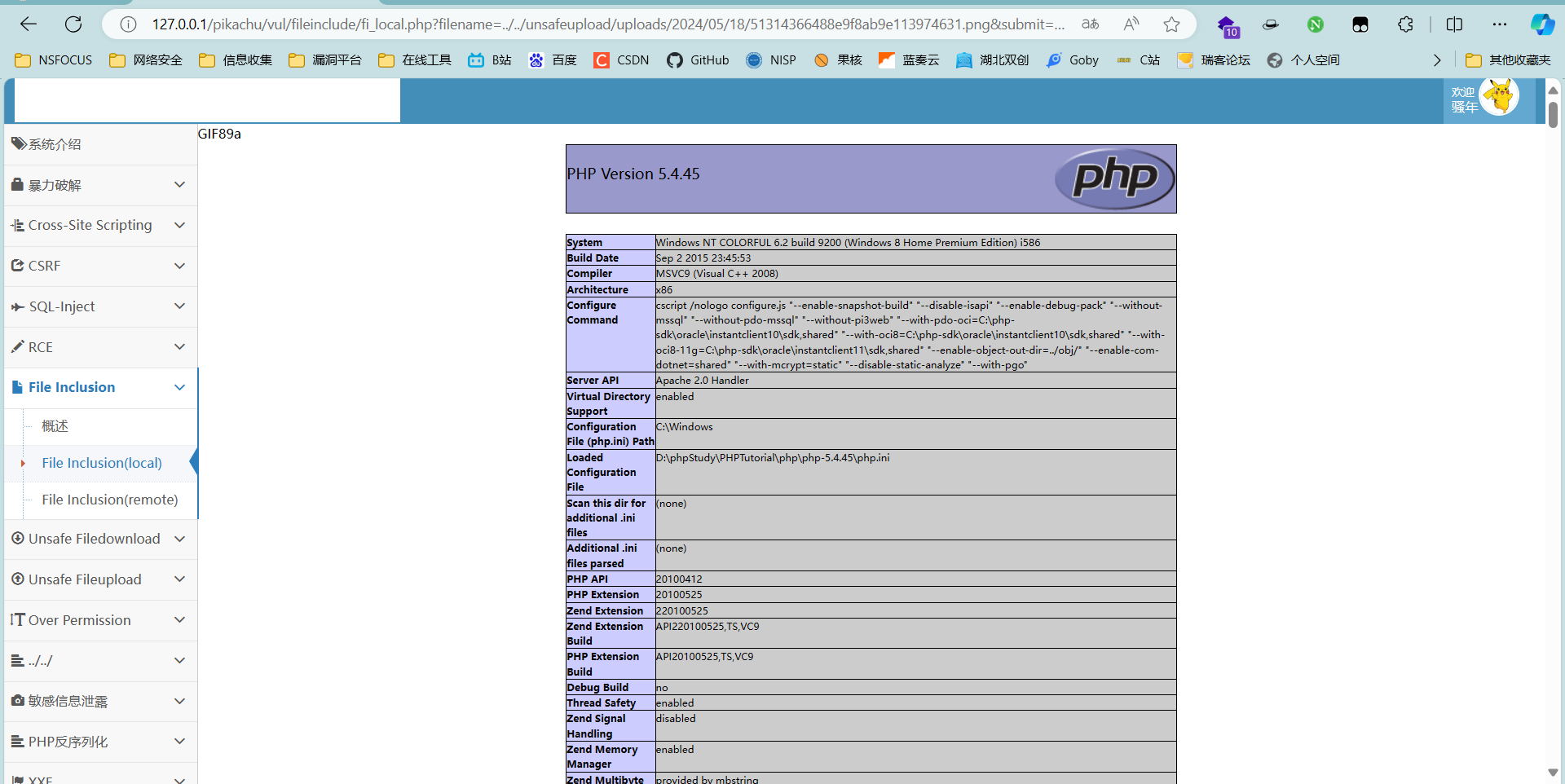Screen dimensions: 1565x784
Task: Toggle split screen view icon
Action: pos(1454,24)
